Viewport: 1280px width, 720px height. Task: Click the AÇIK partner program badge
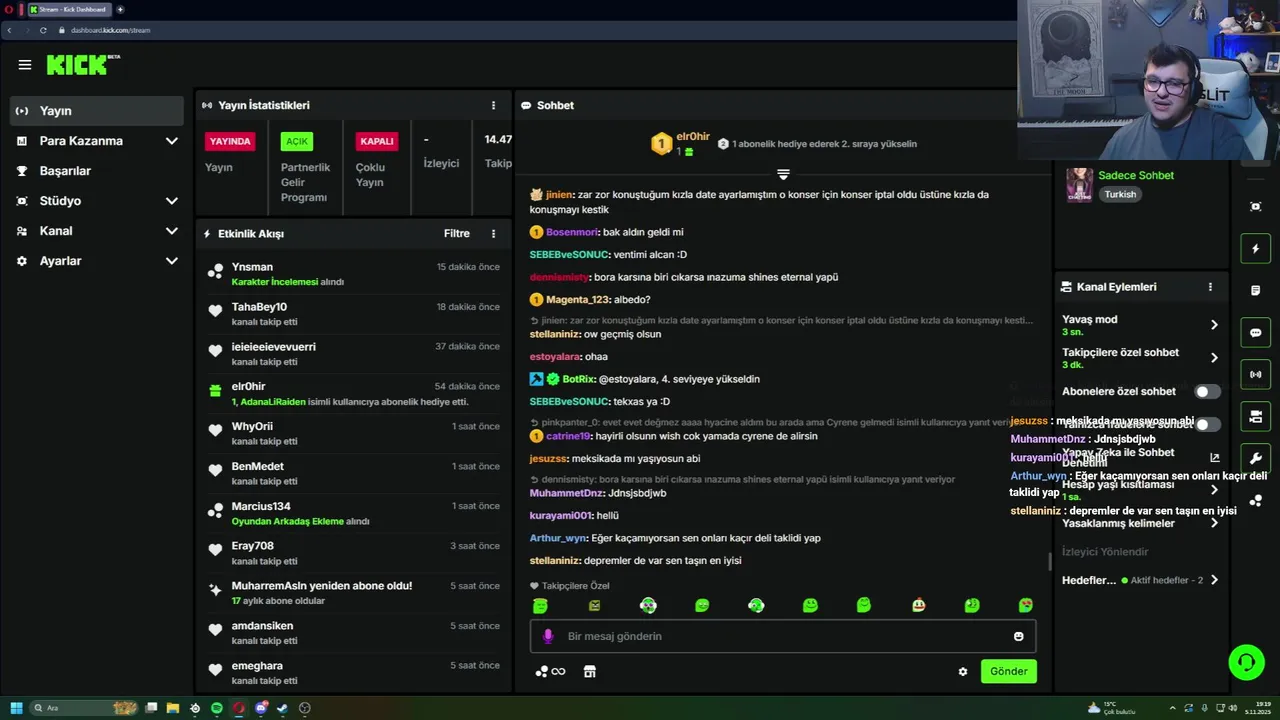click(x=297, y=142)
